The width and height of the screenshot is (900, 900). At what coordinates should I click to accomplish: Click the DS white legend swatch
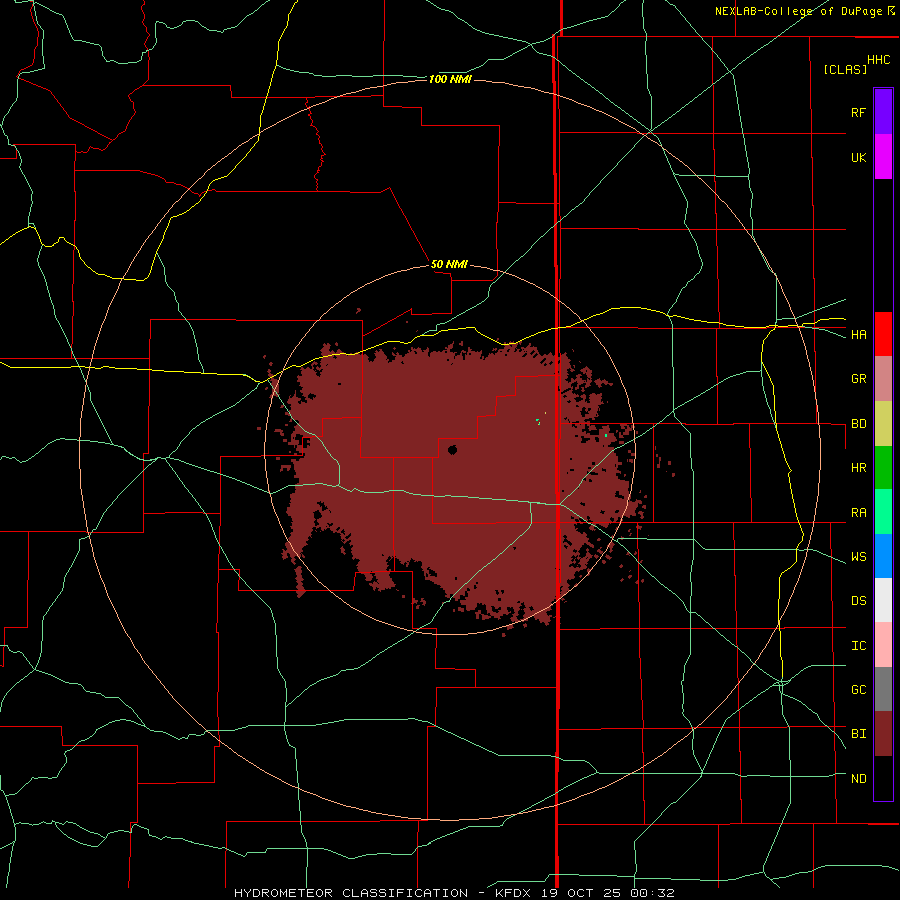(883, 600)
